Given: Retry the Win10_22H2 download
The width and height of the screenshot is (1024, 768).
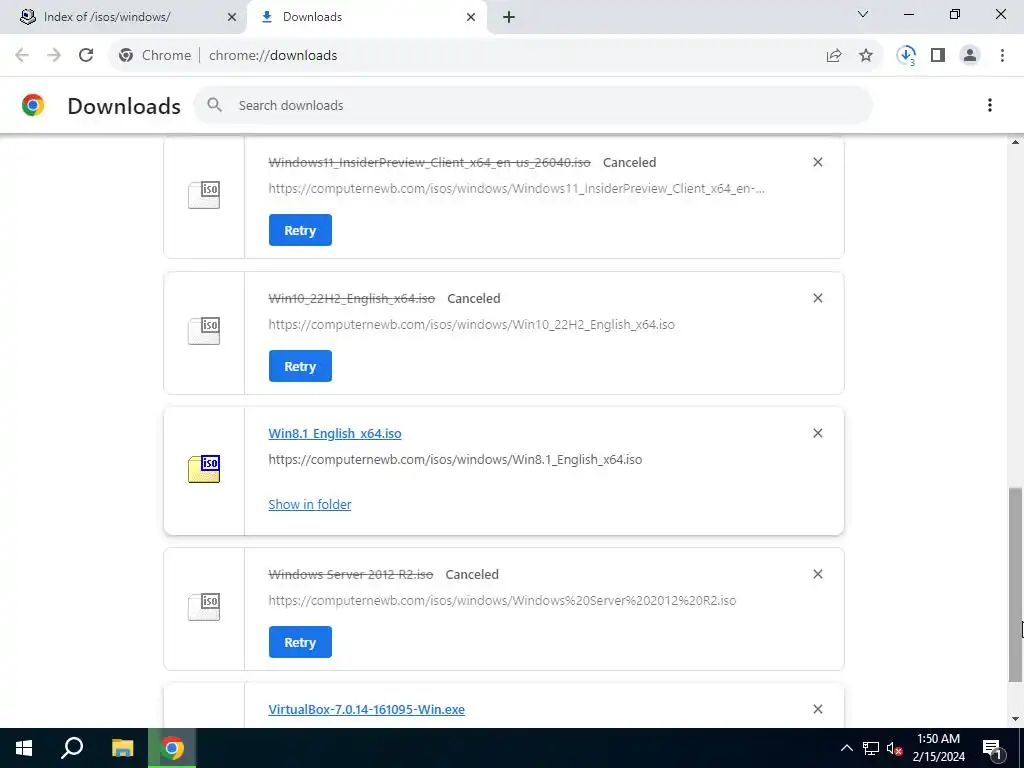Looking at the screenshot, I should pos(300,366).
